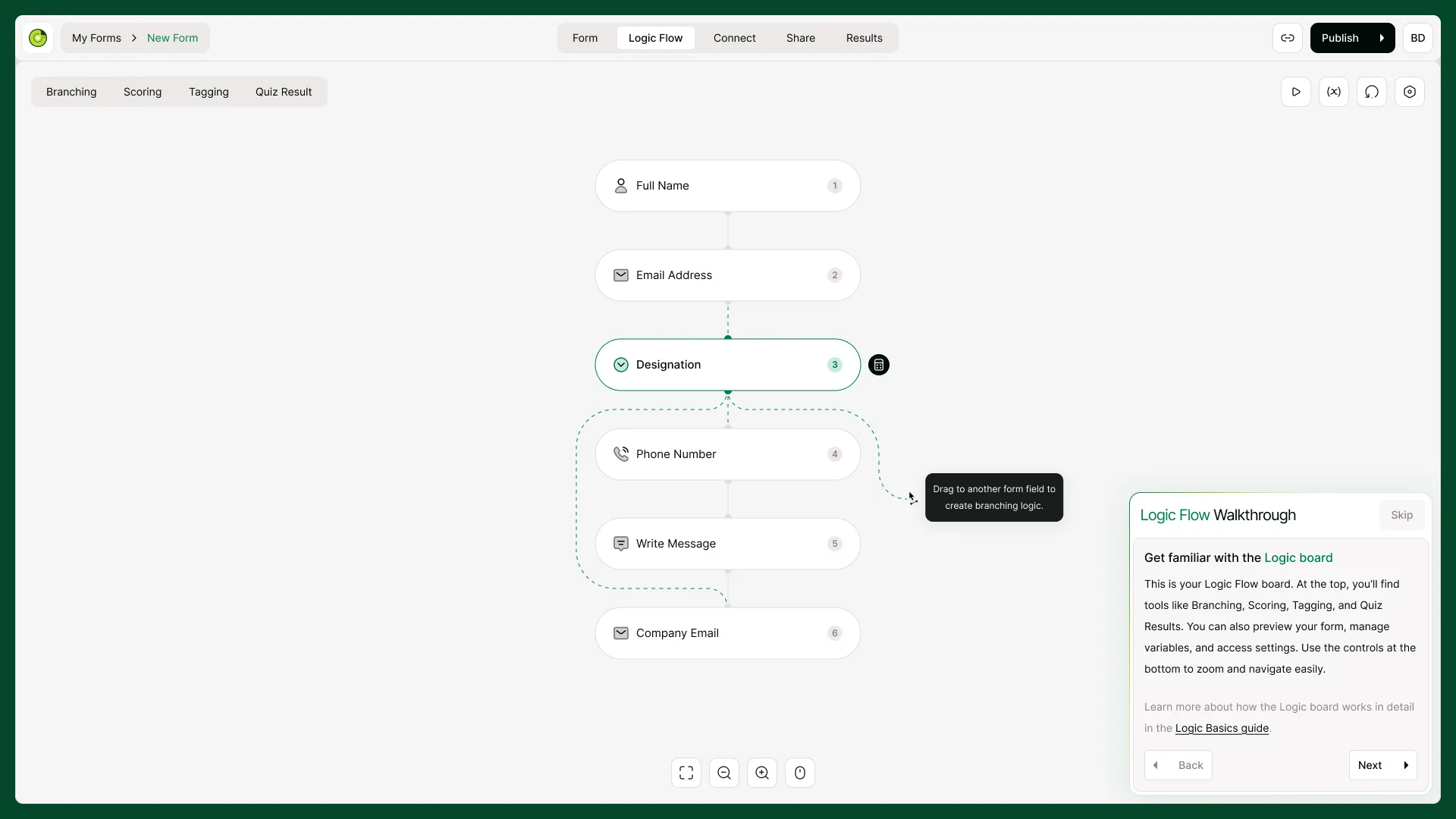Zoom in the logic board
The height and width of the screenshot is (819, 1456).
pyautogui.click(x=762, y=773)
